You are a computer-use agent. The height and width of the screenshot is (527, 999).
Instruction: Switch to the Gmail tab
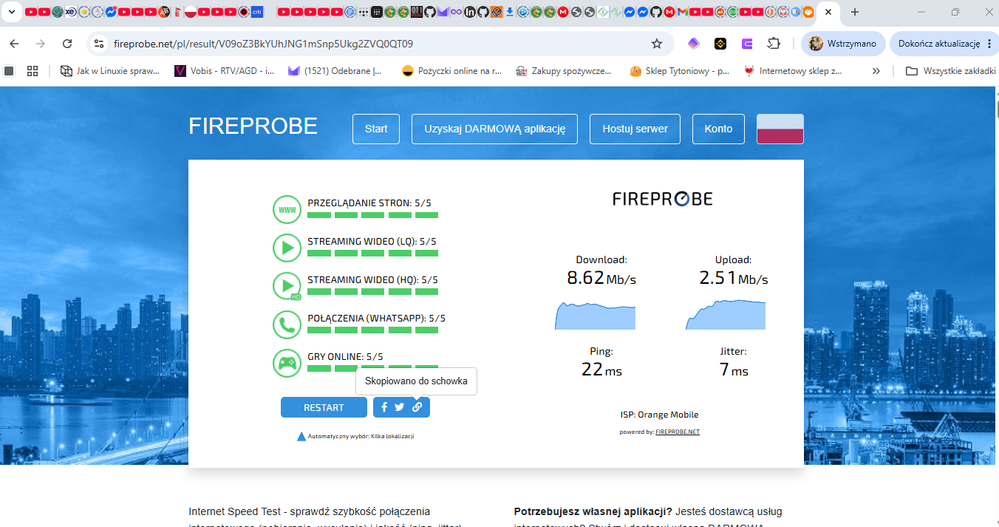(682, 11)
